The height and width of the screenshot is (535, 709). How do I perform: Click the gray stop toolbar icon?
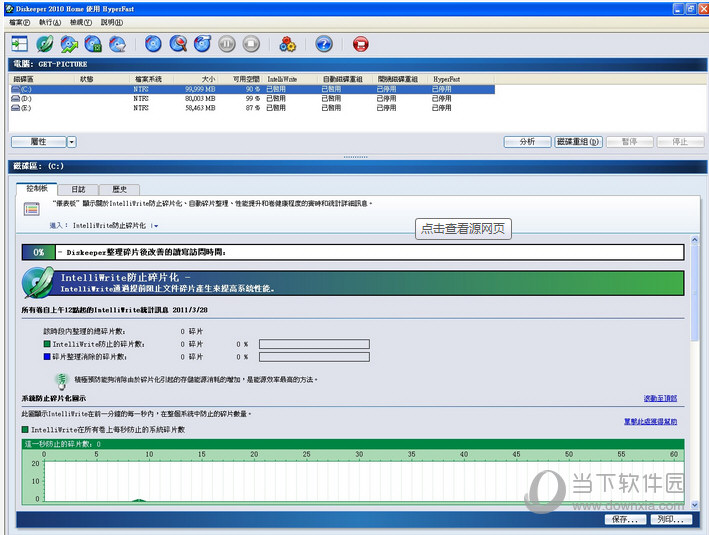[251, 44]
